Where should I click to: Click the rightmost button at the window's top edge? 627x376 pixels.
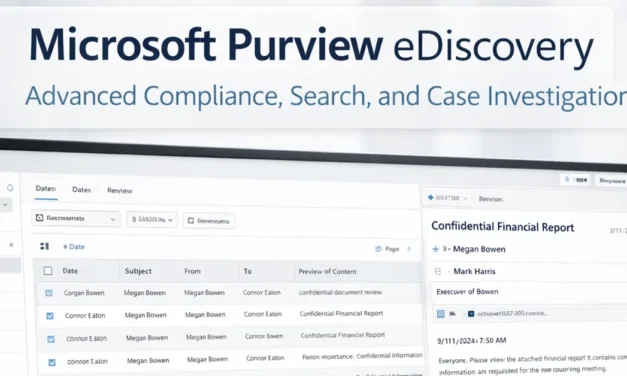[x=611, y=180]
